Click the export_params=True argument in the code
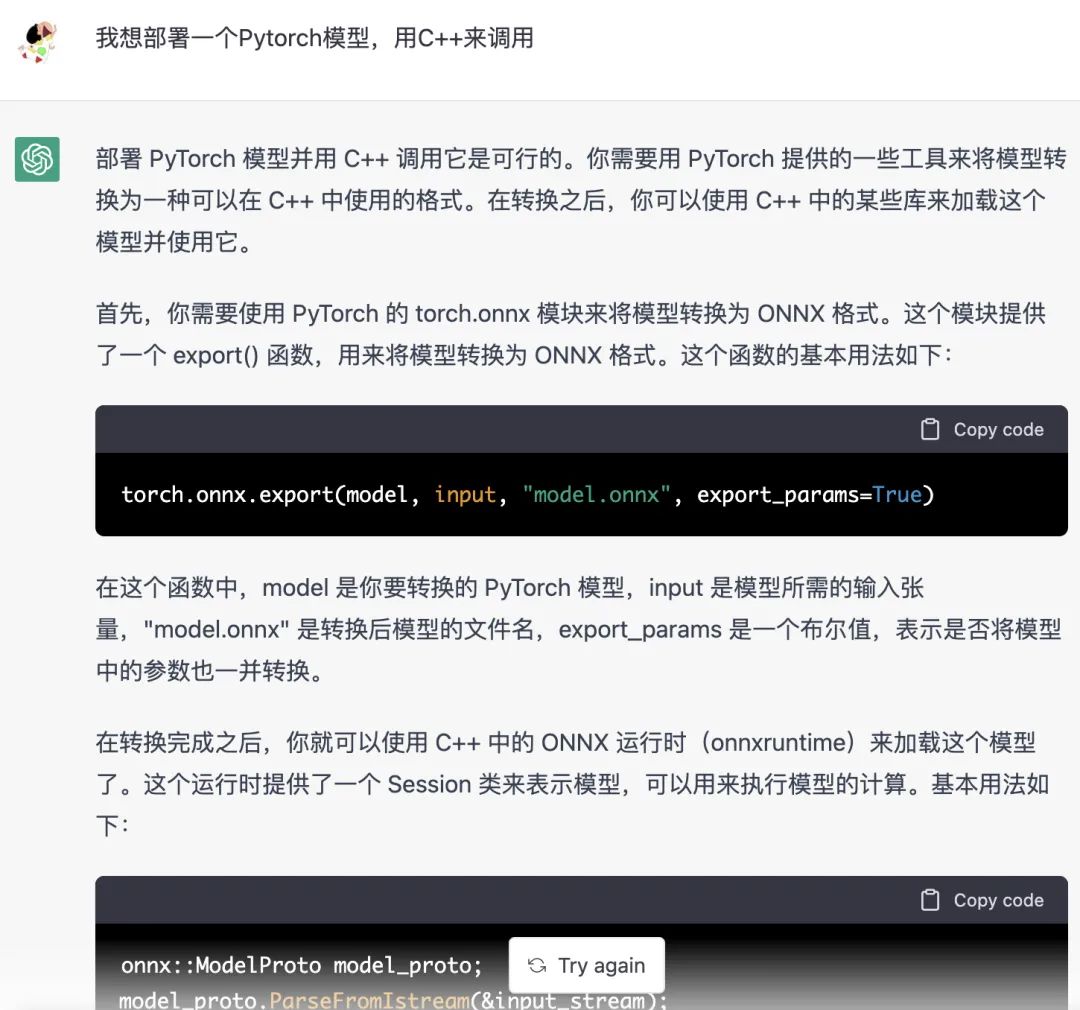The image size is (1080, 1010). pyautogui.click(x=809, y=495)
